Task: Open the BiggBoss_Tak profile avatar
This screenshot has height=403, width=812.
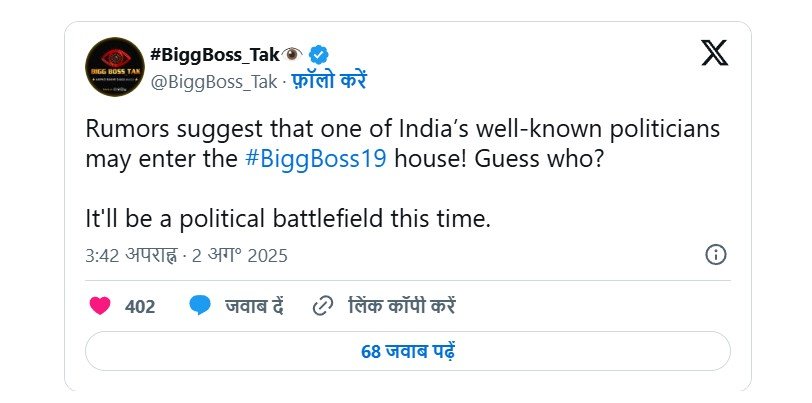Action: click(x=114, y=67)
